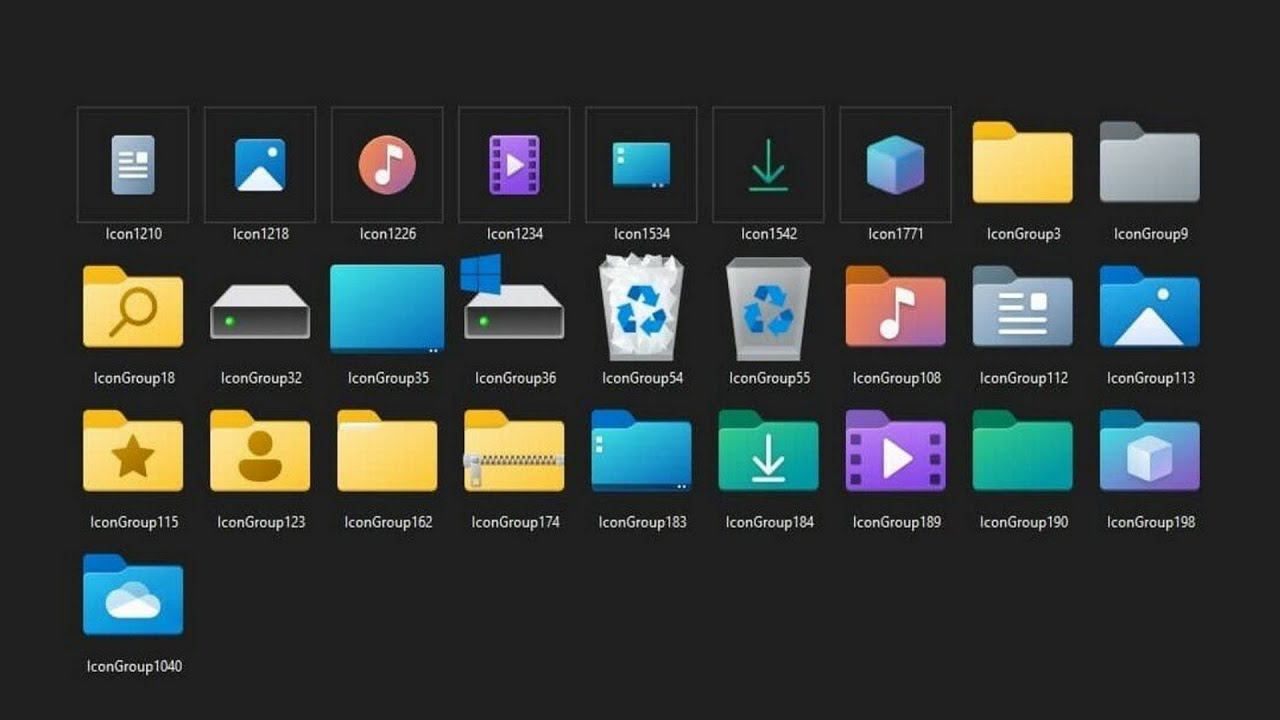Select the IconGroup55 empty recycle bin
Screen dimensions: 1280x720
pyautogui.click(x=768, y=308)
